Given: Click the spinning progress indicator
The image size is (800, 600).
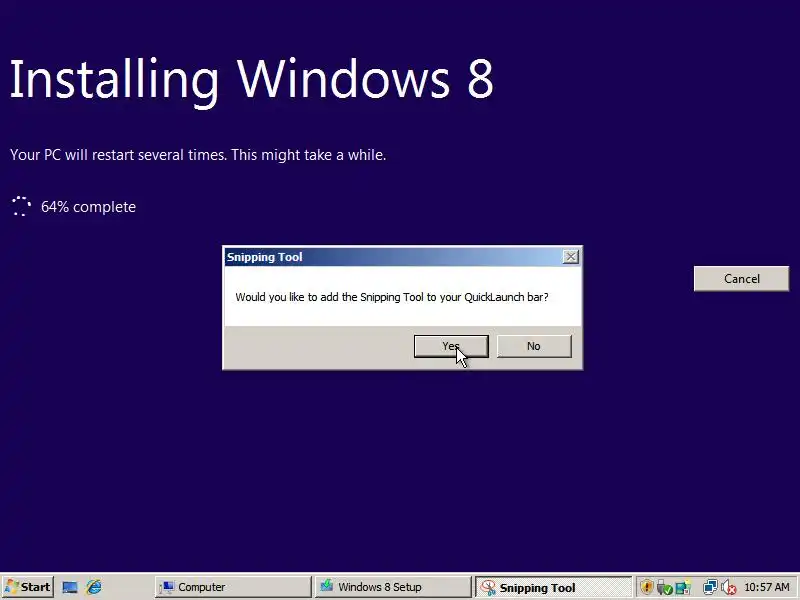Looking at the screenshot, I should tap(21, 207).
